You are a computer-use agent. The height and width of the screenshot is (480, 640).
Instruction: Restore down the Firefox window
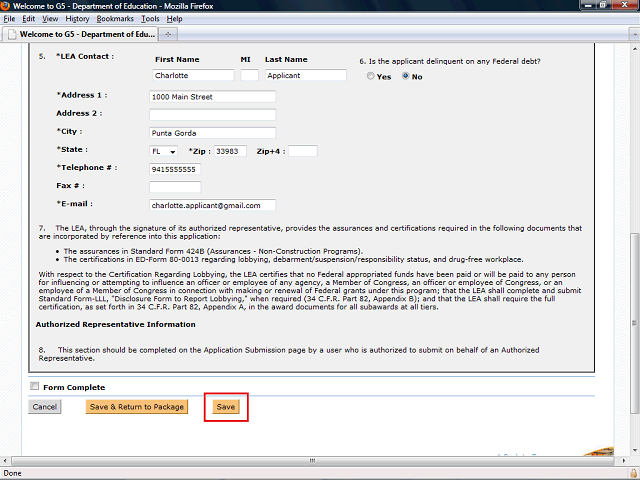tap(603, 5)
